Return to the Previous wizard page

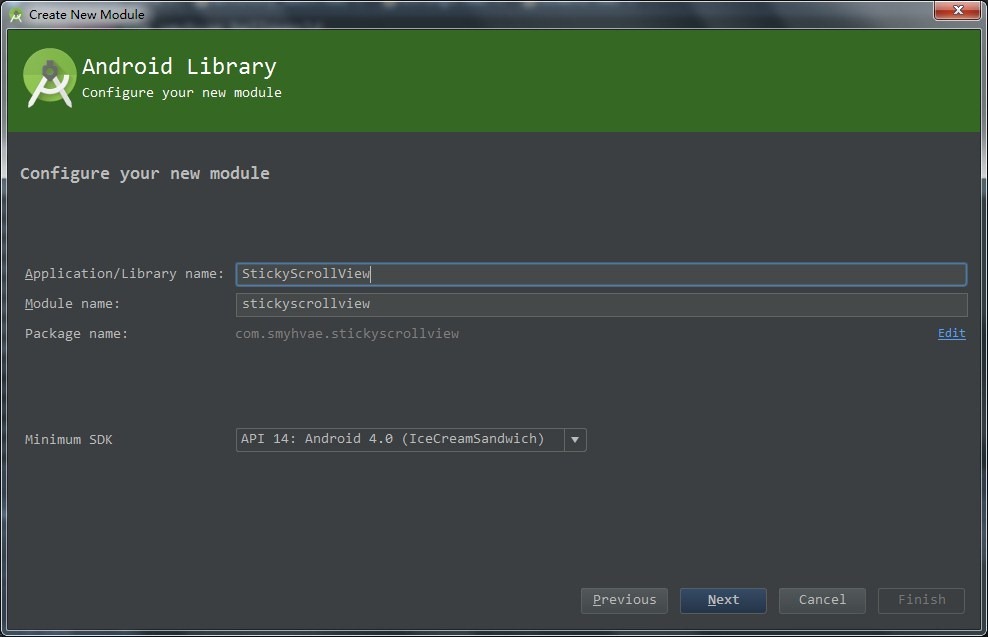click(x=624, y=600)
